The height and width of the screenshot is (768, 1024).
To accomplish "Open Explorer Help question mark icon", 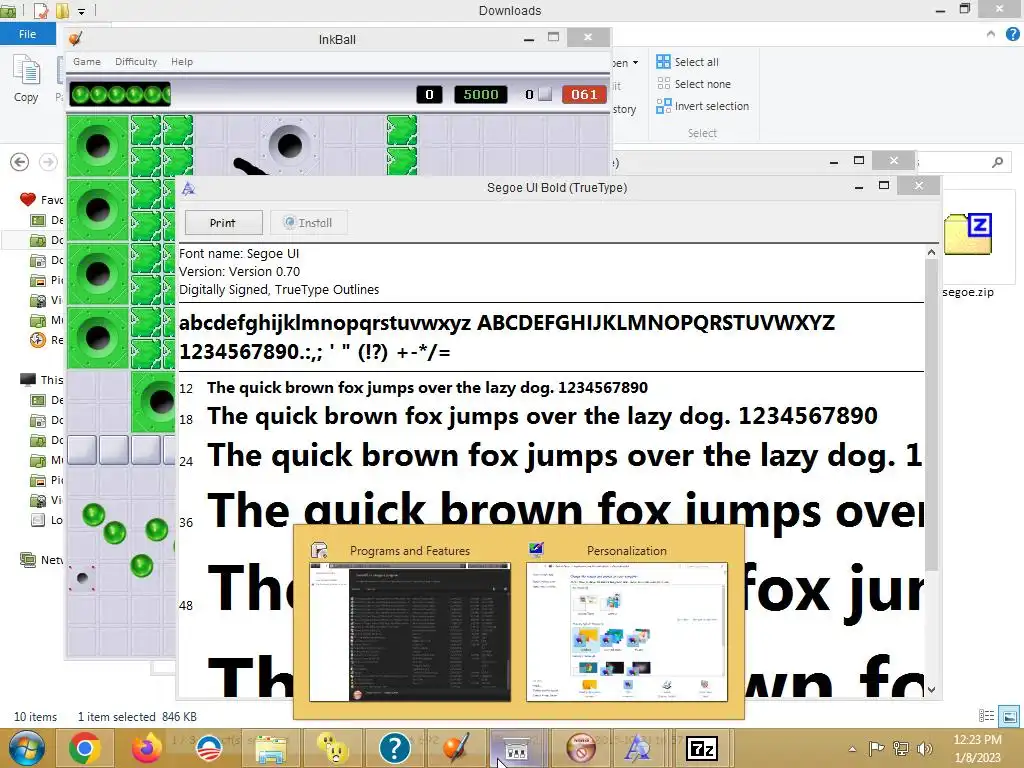I will [1013, 34].
